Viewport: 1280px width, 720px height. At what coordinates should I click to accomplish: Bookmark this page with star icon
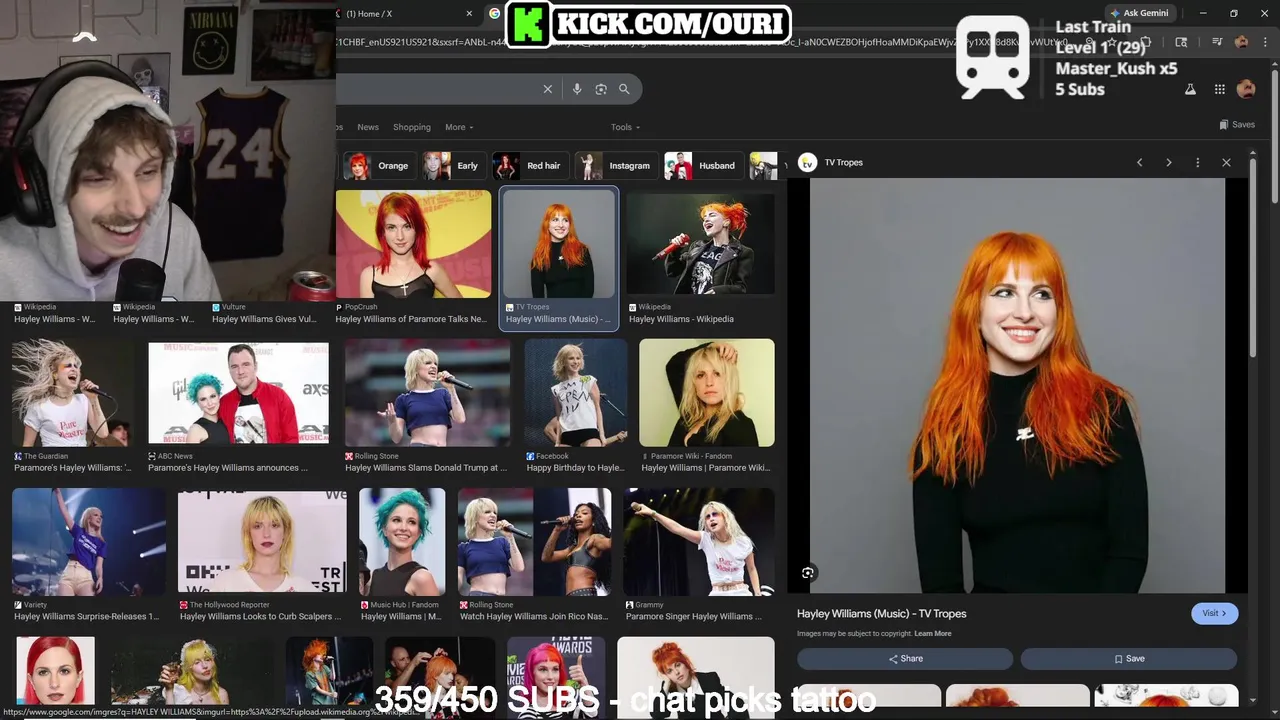(1110, 42)
